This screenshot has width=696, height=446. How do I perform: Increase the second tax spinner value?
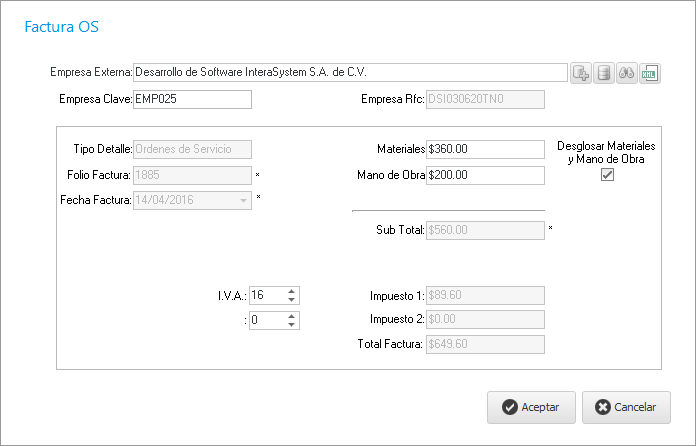[291, 316]
